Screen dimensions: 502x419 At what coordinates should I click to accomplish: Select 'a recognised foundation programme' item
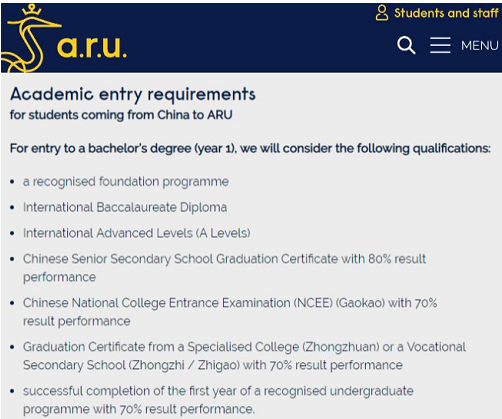pos(126,182)
